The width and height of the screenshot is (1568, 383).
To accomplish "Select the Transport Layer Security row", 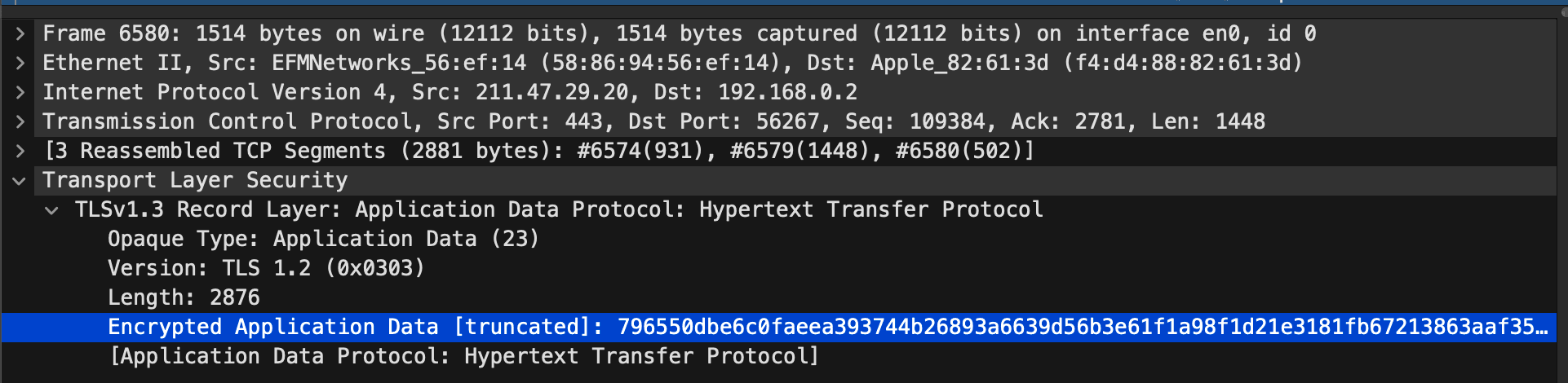I will coord(196,180).
